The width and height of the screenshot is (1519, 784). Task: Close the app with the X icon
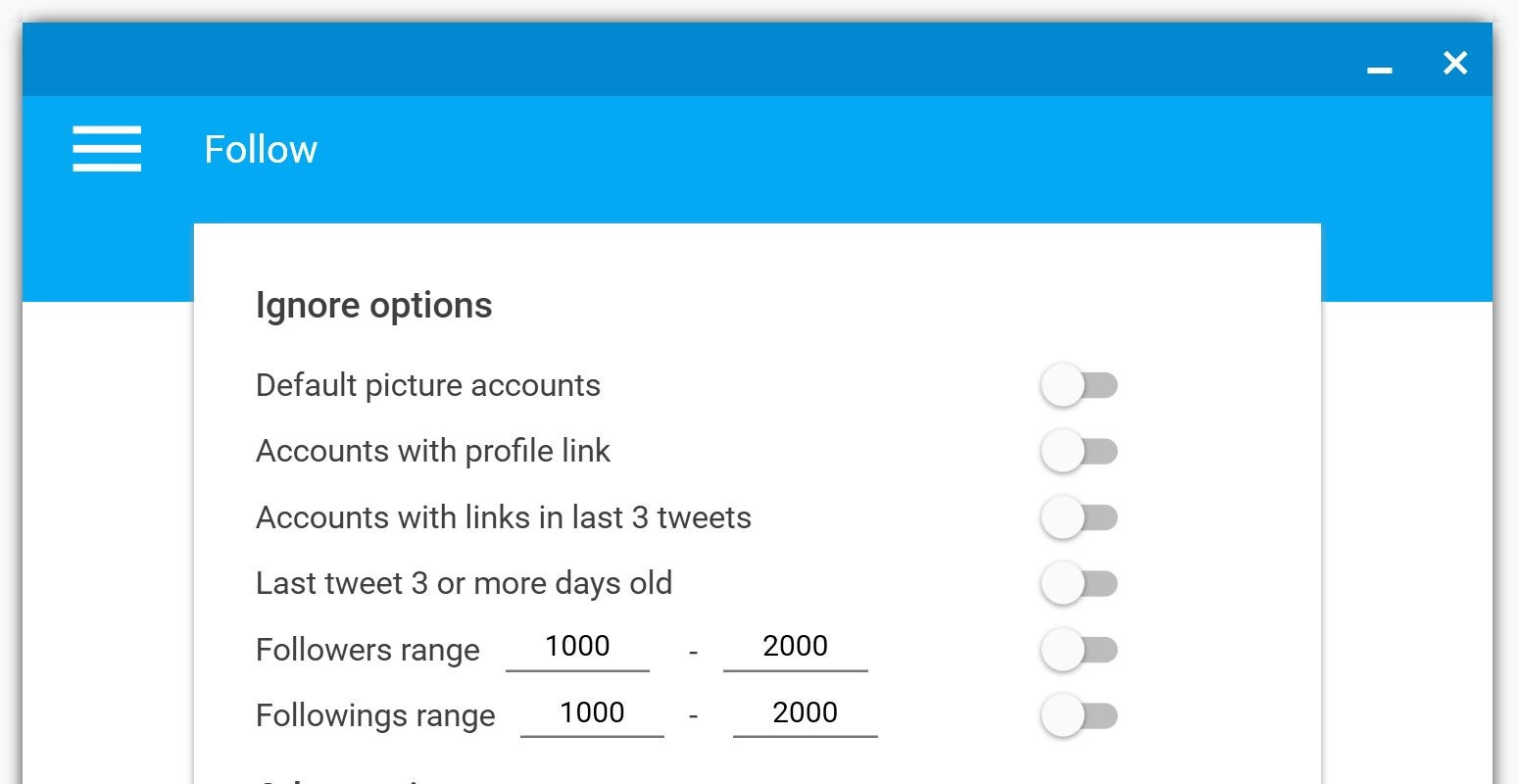point(1455,64)
